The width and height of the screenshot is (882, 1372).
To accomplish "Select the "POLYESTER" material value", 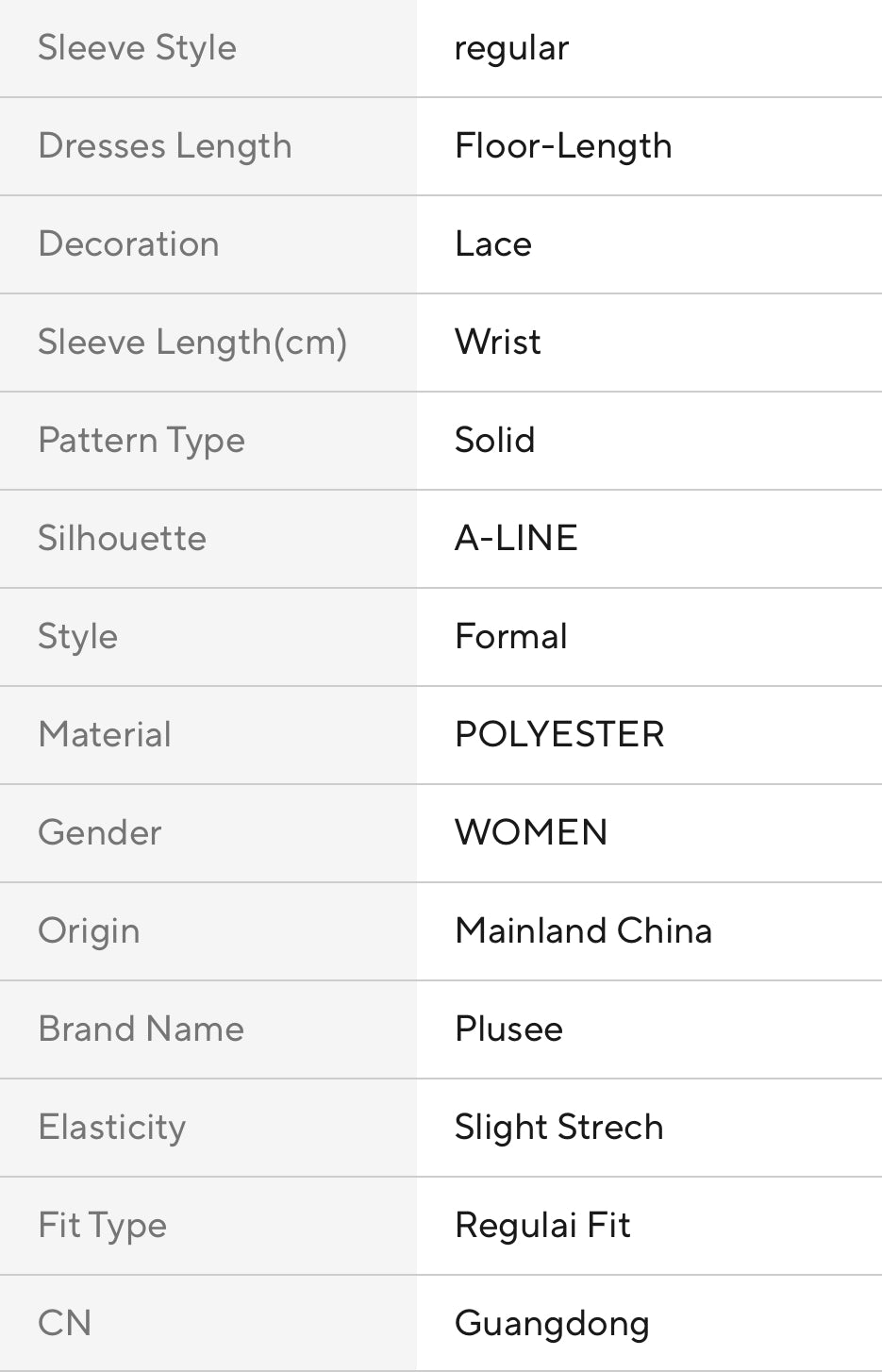I will click(x=559, y=735).
